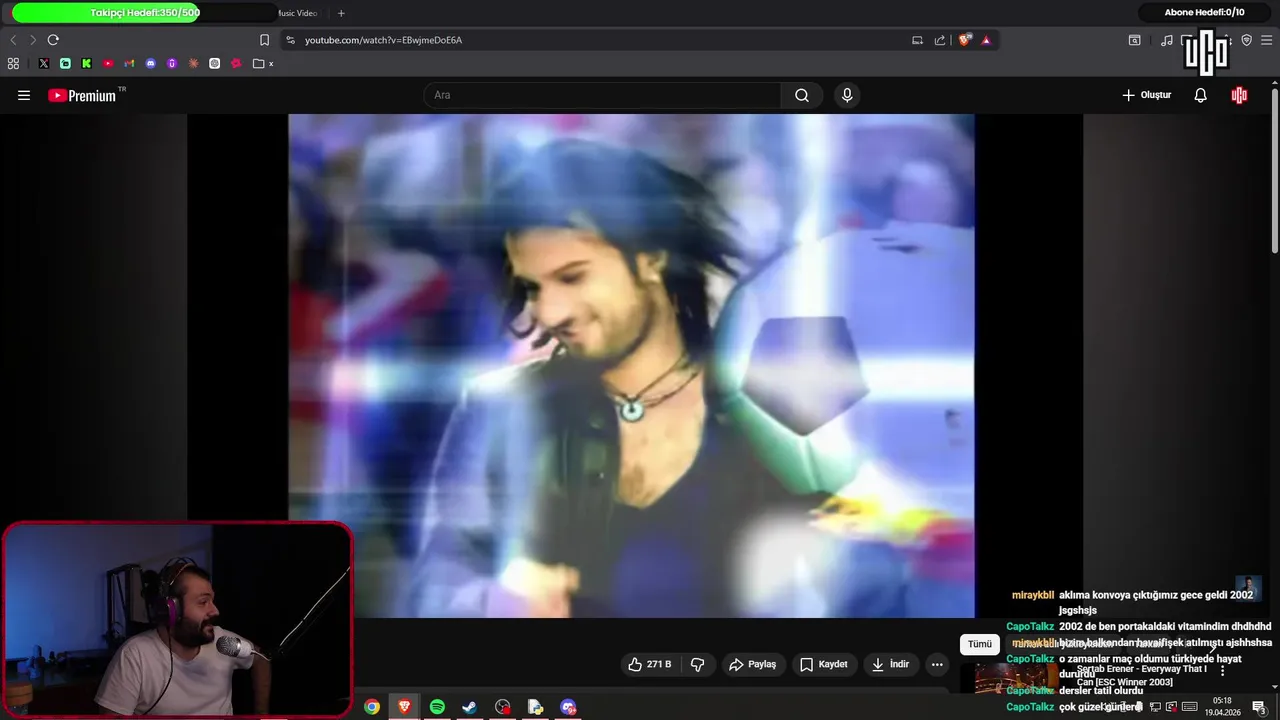This screenshot has width=1280, height=720.
Task: Click the YouTube search magnifier button
Action: click(802, 95)
